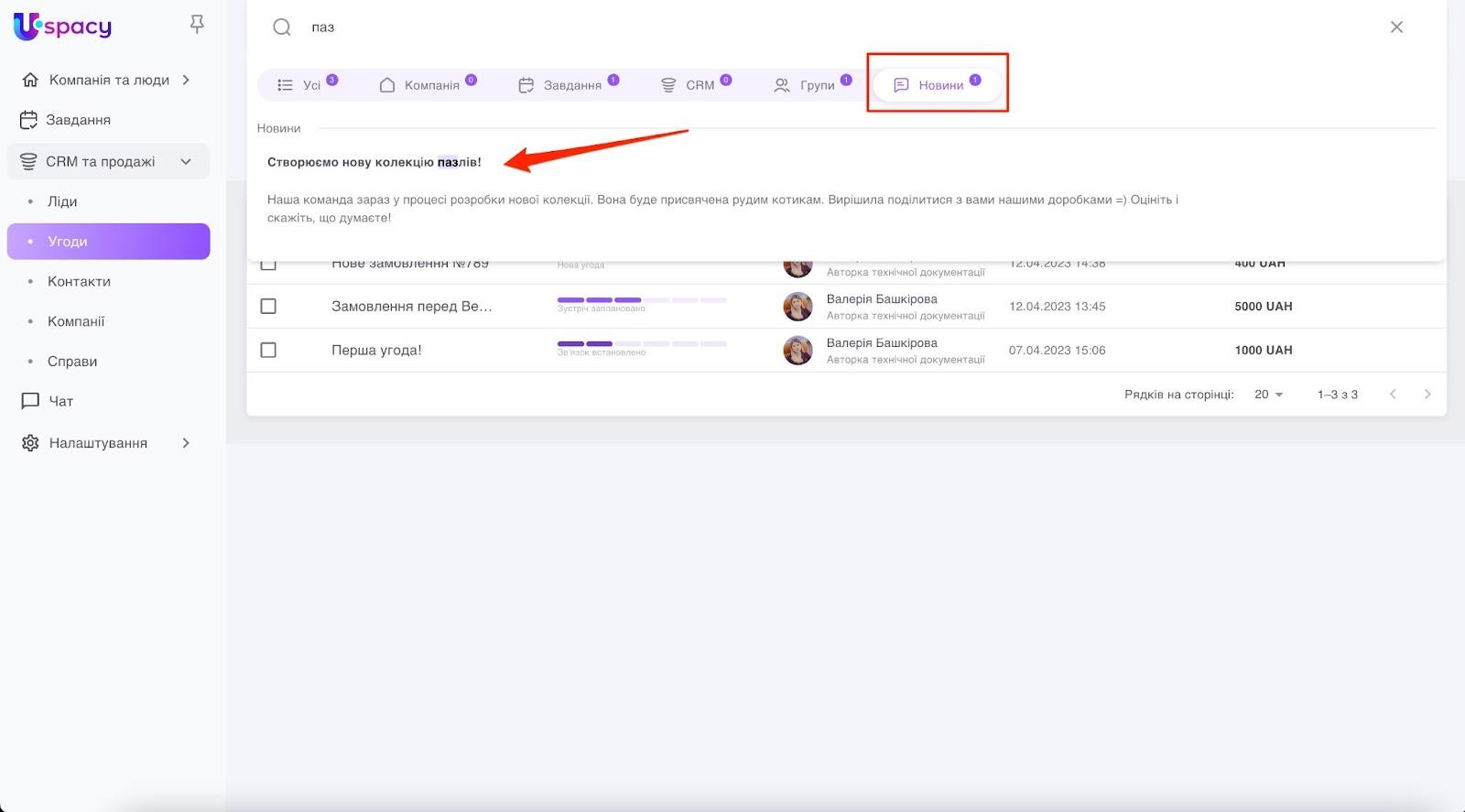This screenshot has width=1465, height=812.
Task: Close the search panel with X
Action: [1396, 27]
